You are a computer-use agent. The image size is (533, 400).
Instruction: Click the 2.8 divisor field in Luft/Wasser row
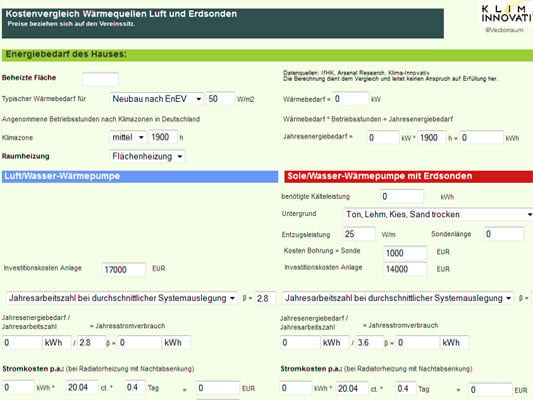[91, 342]
